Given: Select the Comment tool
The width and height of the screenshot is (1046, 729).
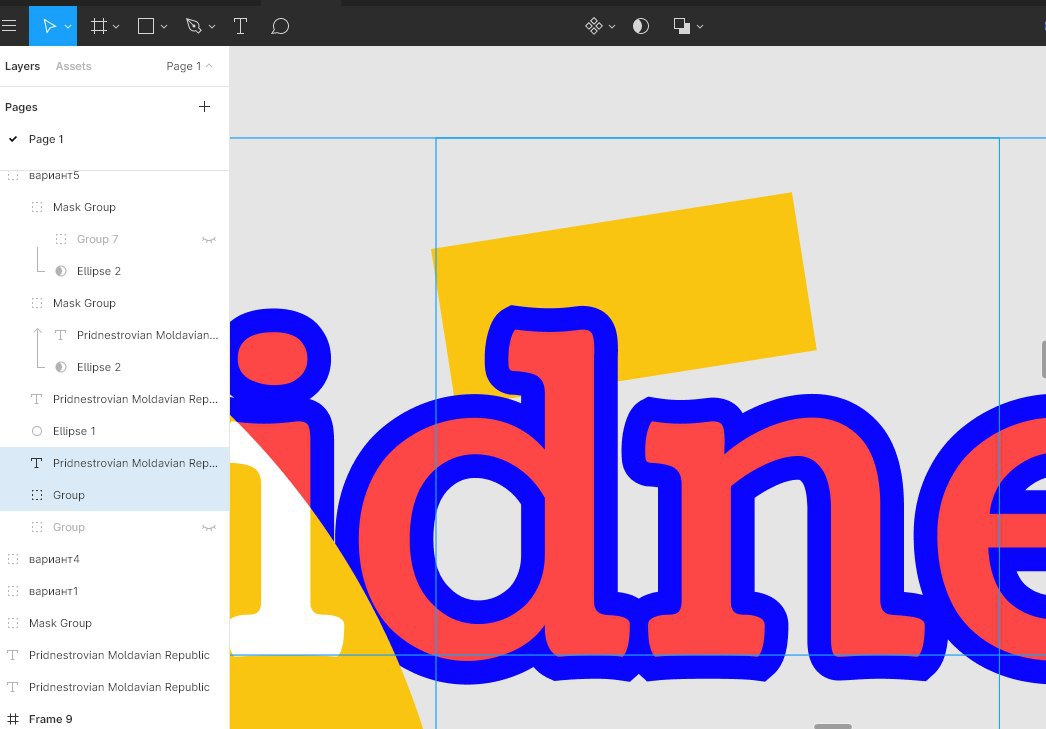Looking at the screenshot, I should 280,26.
